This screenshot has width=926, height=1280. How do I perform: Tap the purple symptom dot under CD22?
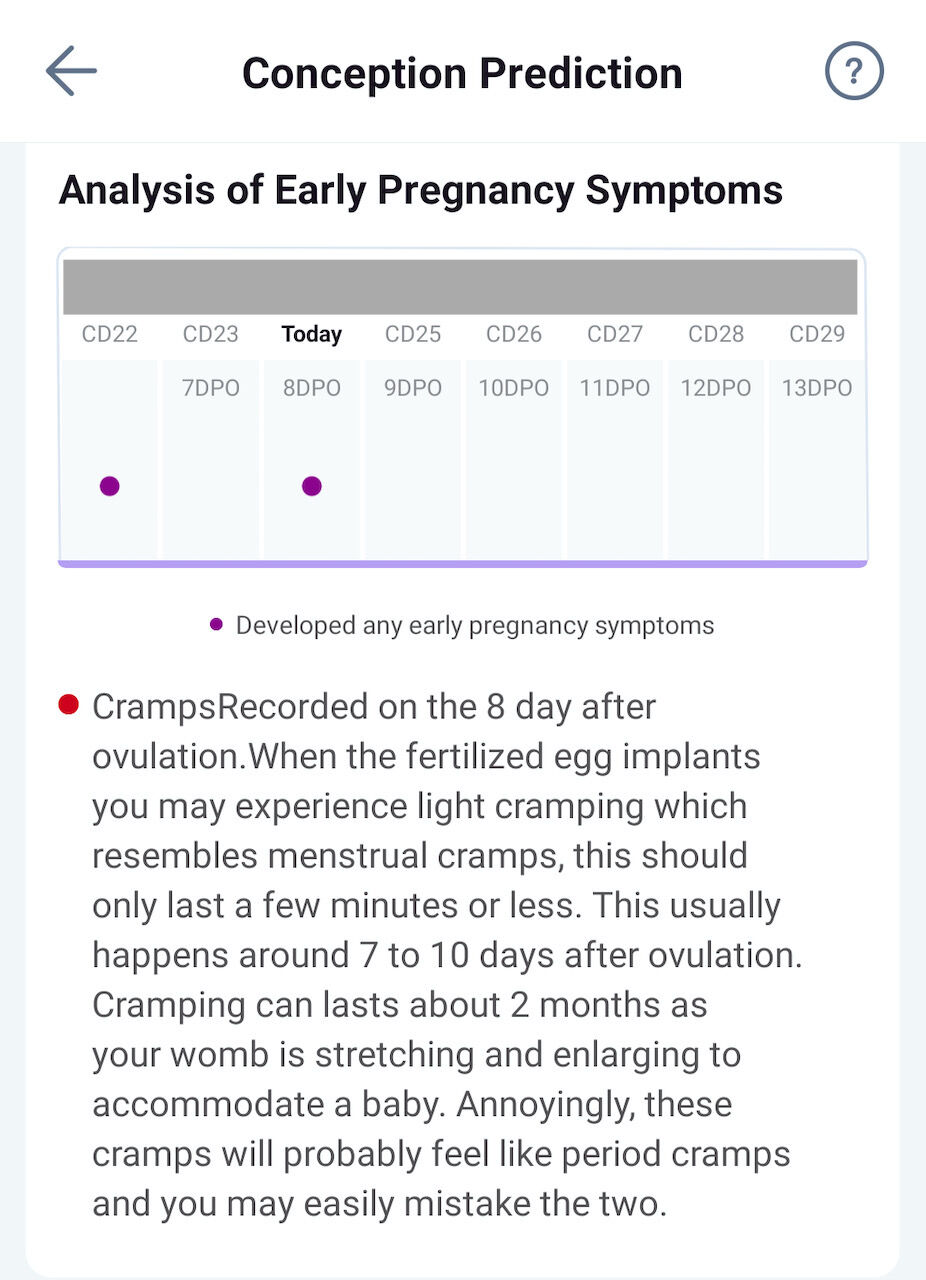110,486
